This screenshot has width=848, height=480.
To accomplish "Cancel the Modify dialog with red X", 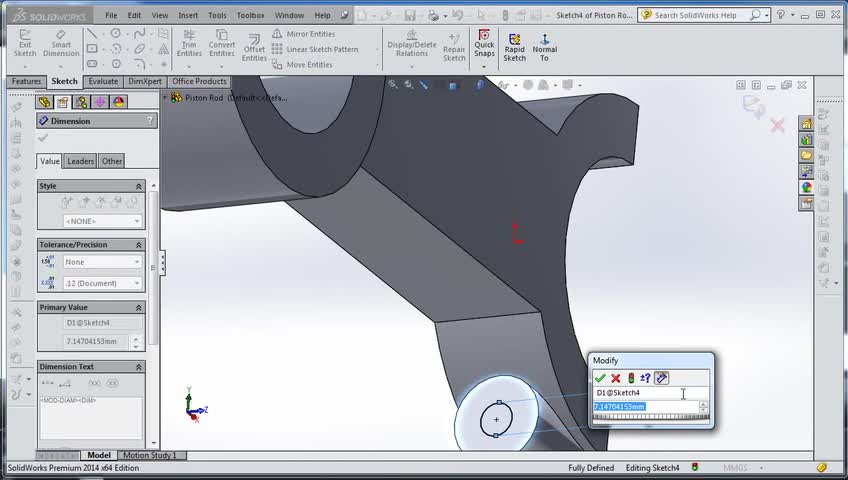I will pos(615,378).
